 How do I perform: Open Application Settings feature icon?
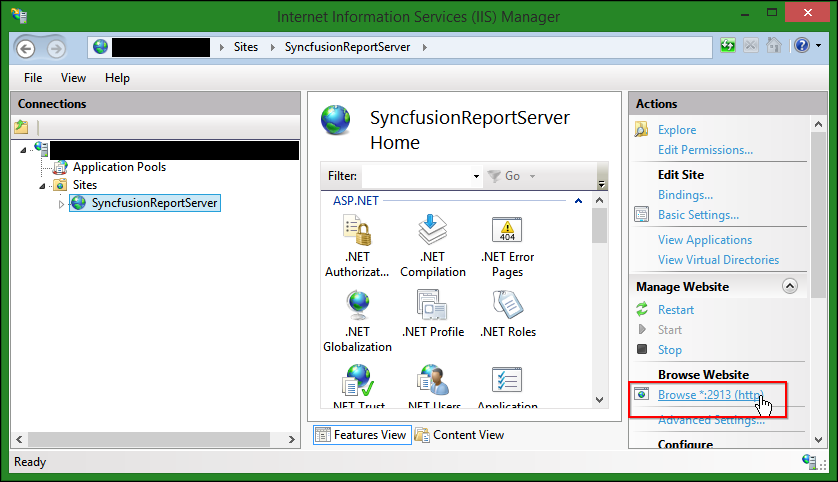[507, 380]
